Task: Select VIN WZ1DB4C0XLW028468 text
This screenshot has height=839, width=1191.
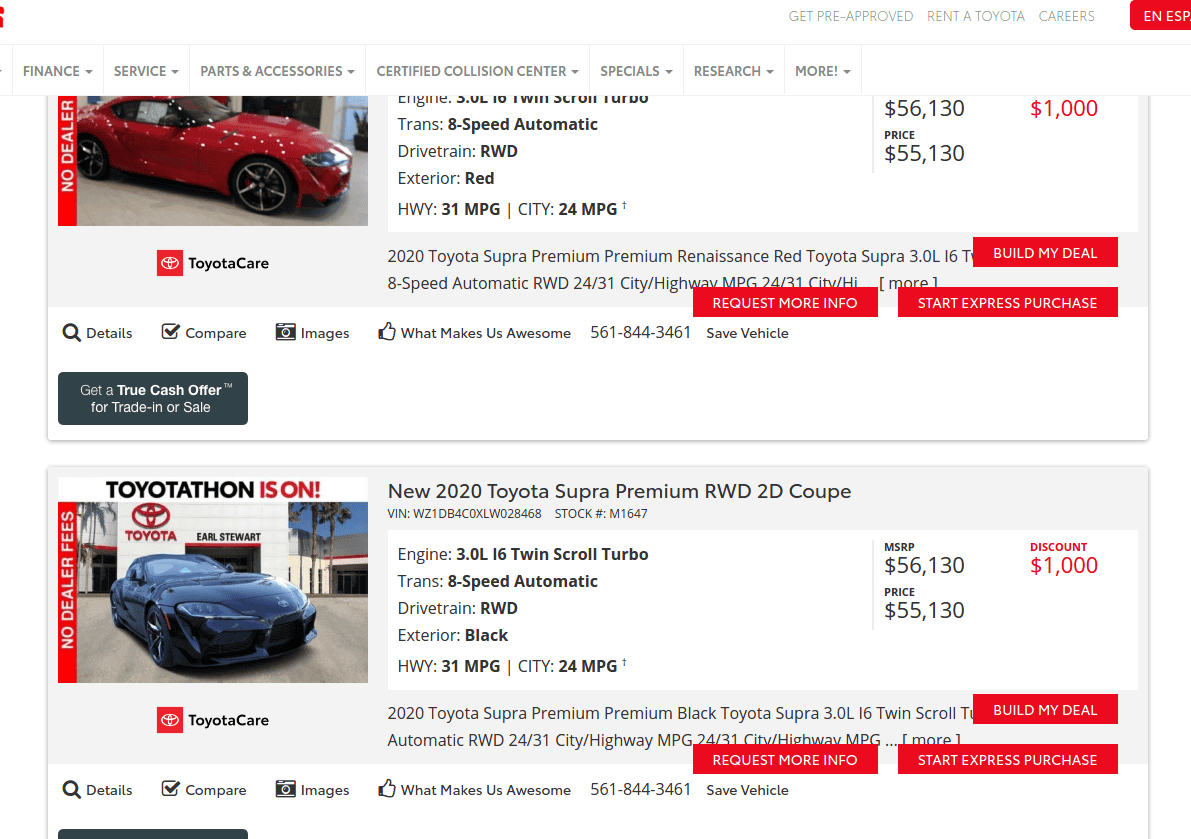Action: (464, 514)
